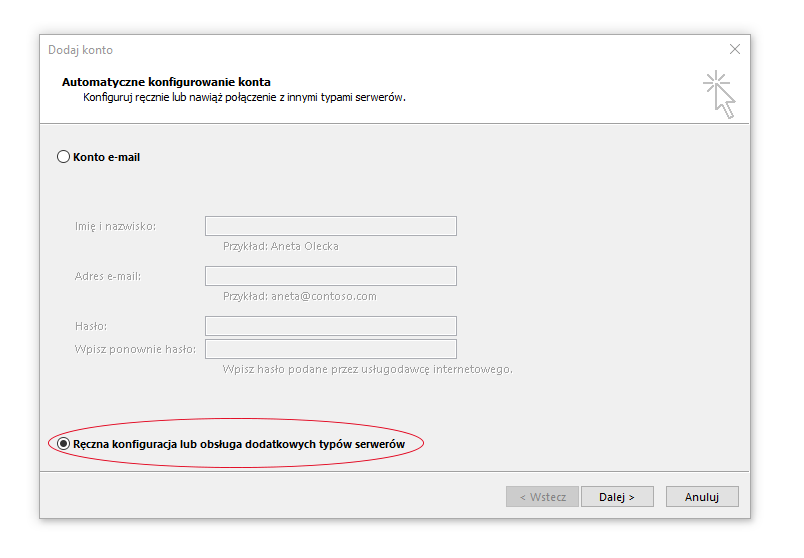Click the < Wstecz button
Screen dimensions: 804x558
pyautogui.click(x=542, y=497)
